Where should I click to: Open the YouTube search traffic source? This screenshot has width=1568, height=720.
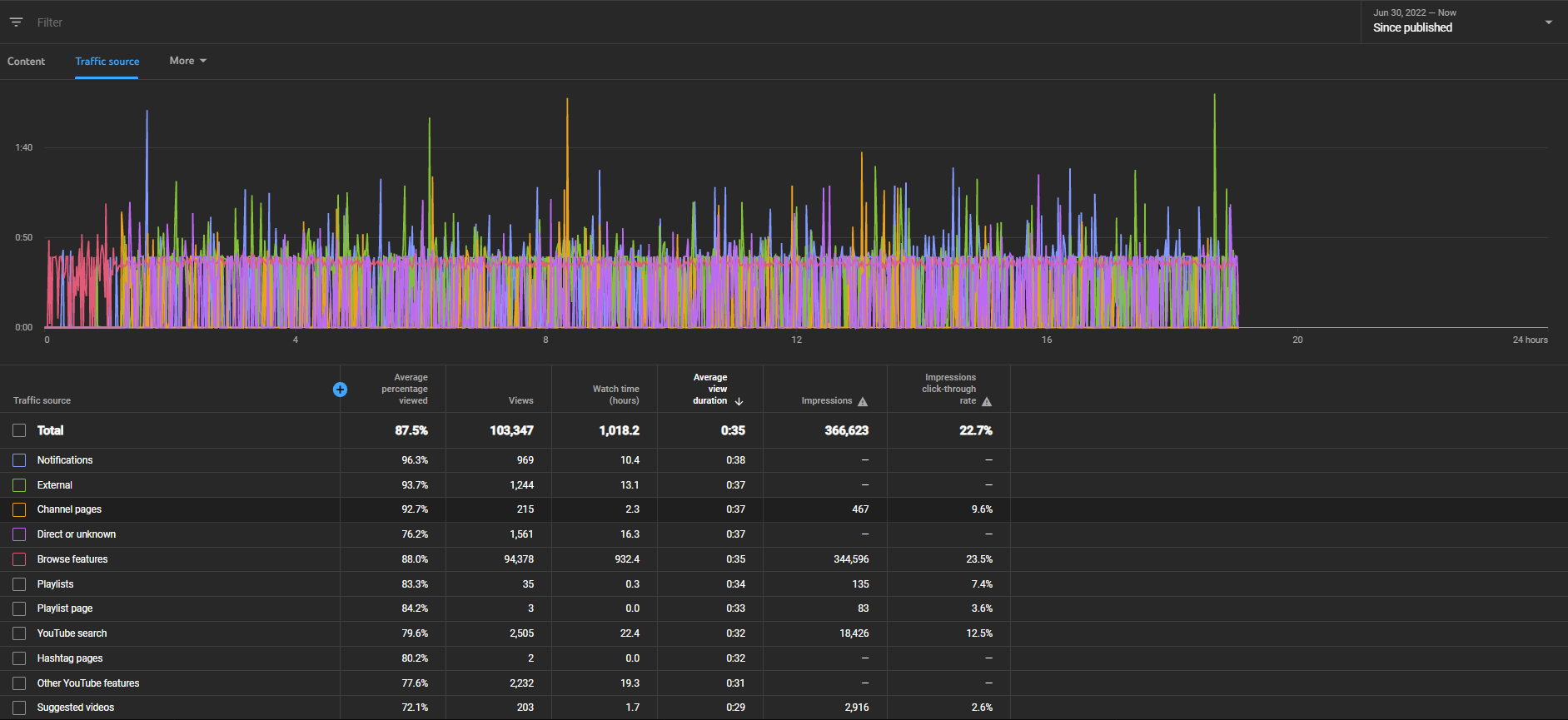72,633
